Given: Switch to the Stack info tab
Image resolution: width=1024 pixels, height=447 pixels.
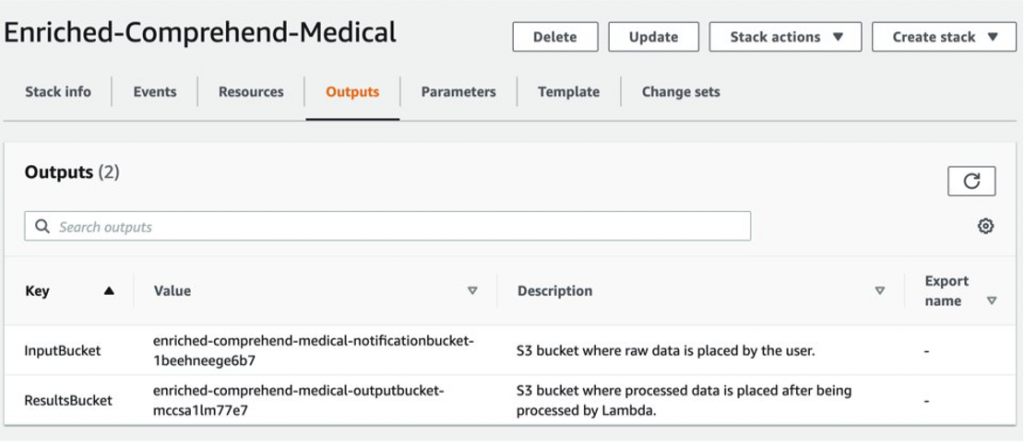Looking at the screenshot, I should pos(58,92).
